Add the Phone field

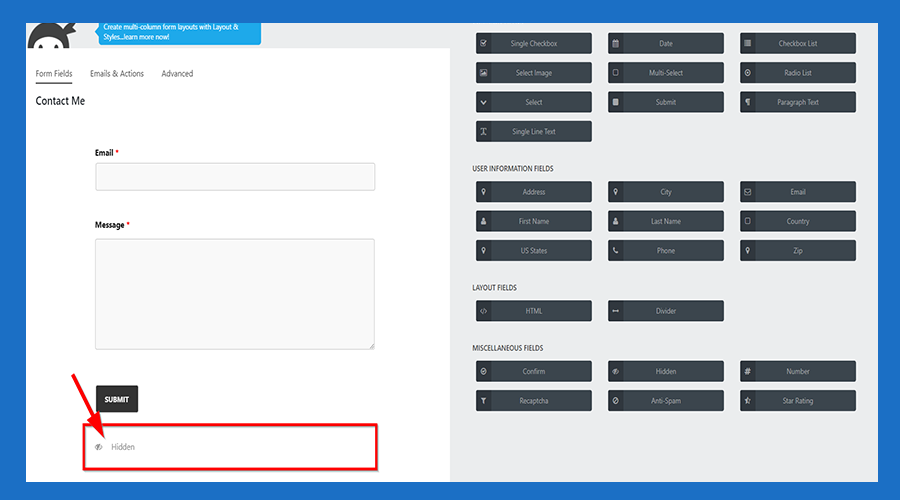(666, 251)
